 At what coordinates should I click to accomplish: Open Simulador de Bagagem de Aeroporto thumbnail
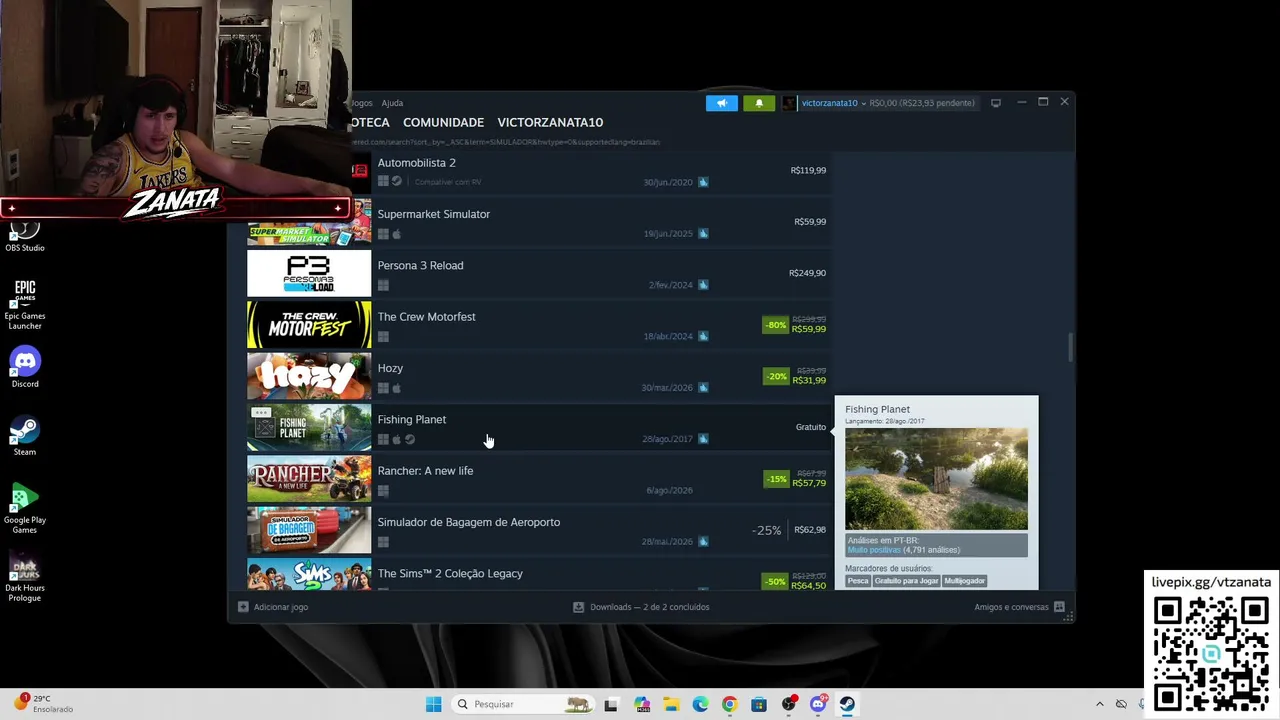309,530
